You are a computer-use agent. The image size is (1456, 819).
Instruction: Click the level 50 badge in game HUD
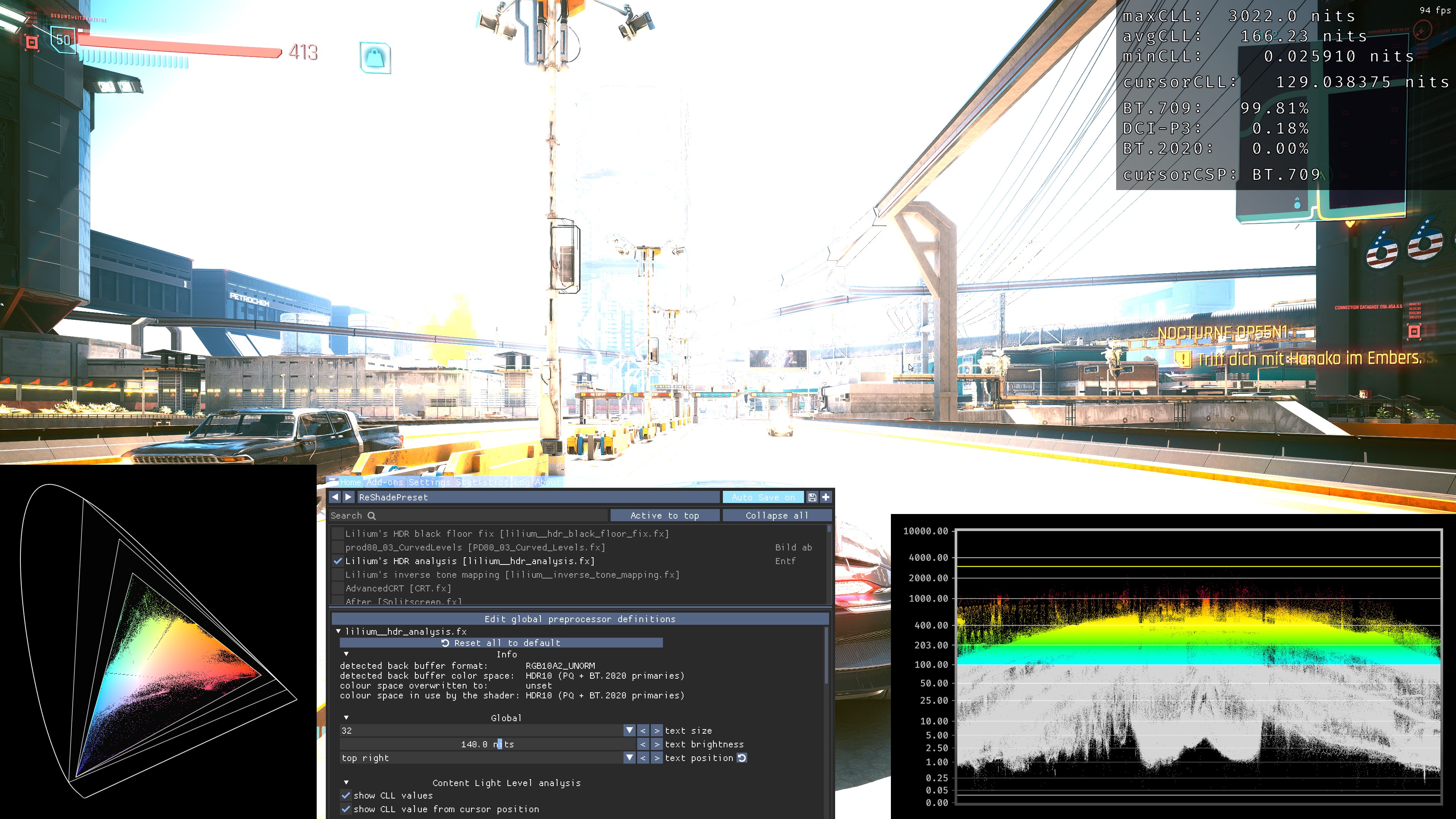[x=63, y=40]
